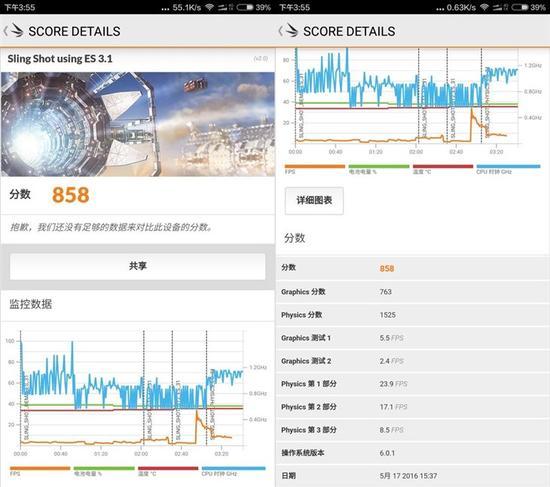
Task: Tap the Graphics 测试 1 result row
Action: (412, 338)
